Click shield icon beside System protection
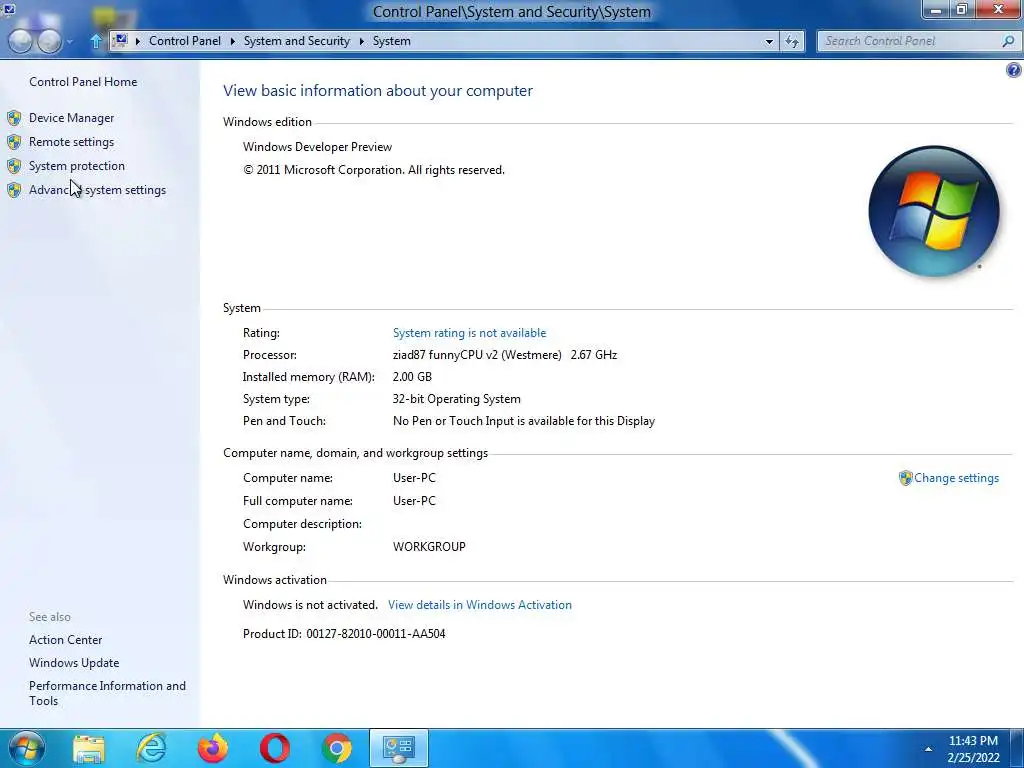Screen dimensions: 1024x768 [x=14, y=166]
